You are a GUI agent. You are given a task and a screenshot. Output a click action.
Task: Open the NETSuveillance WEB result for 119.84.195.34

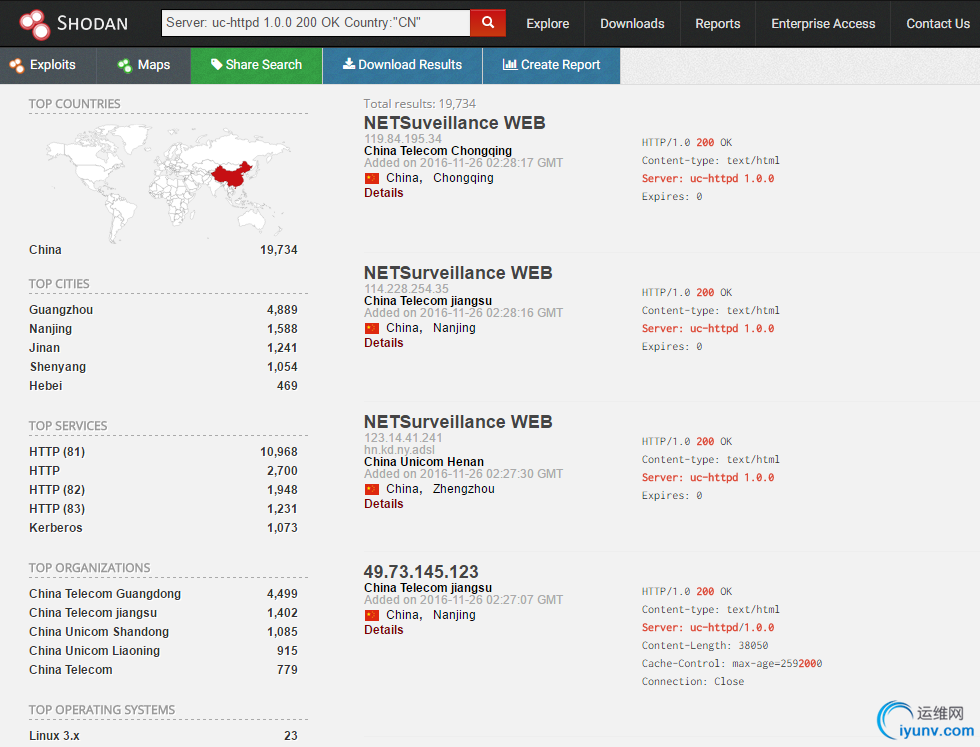point(454,123)
